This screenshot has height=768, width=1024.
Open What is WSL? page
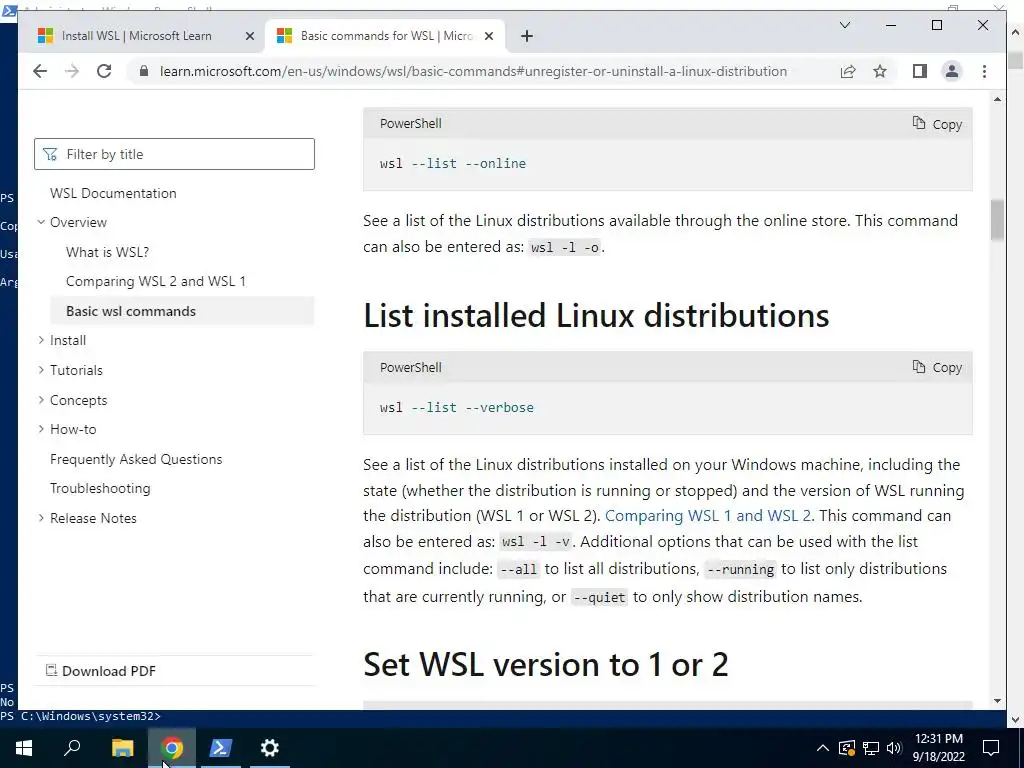coord(107,252)
